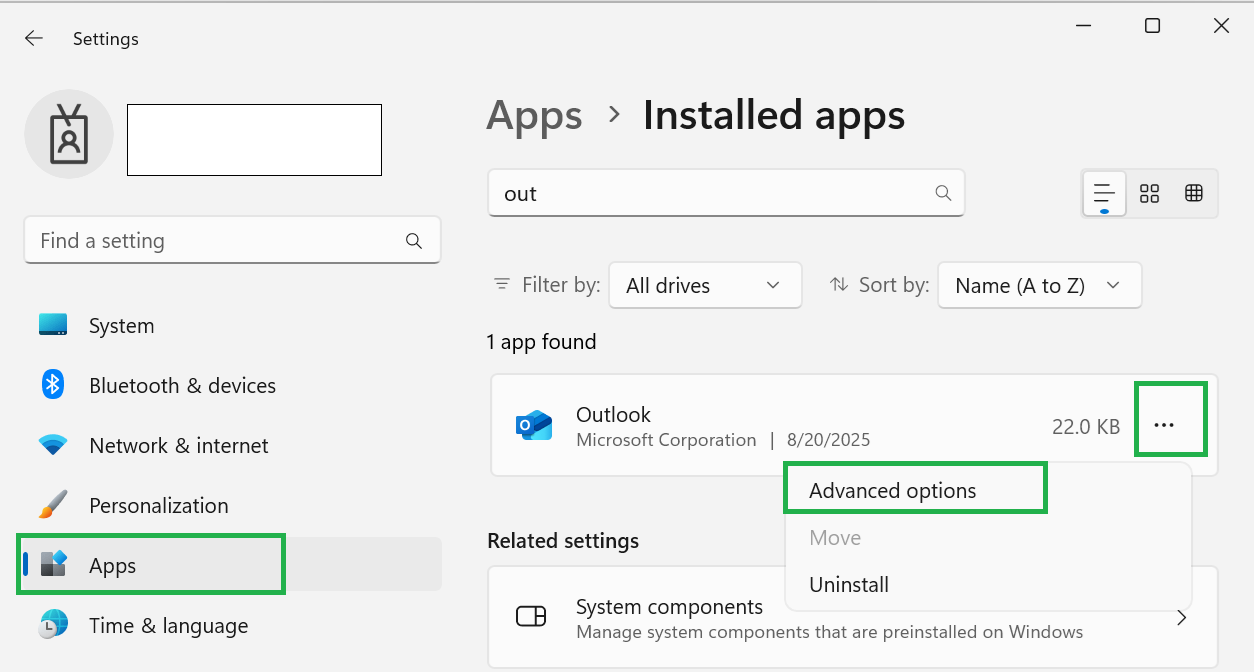Screen dimensions: 1254x672
Task: Open the three-dots menu for Outlook
Action: point(1164,425)
